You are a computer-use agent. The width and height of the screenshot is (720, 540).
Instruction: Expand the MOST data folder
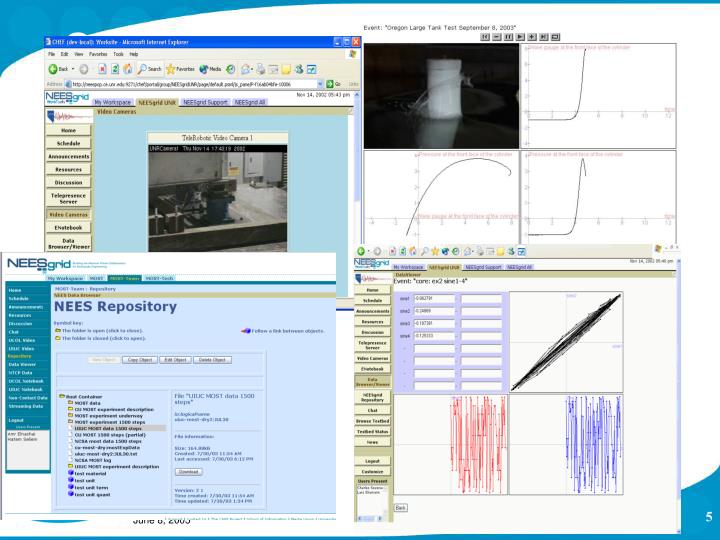(x=71, y=403)
